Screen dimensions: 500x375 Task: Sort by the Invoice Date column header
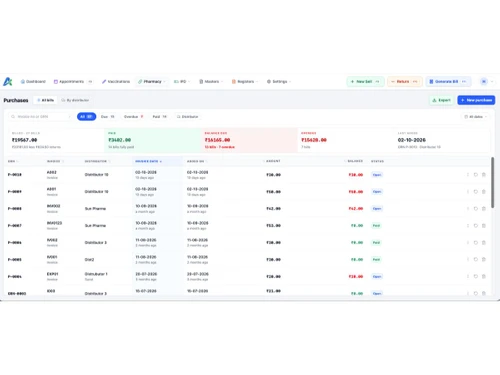click(x=148, y=161)
